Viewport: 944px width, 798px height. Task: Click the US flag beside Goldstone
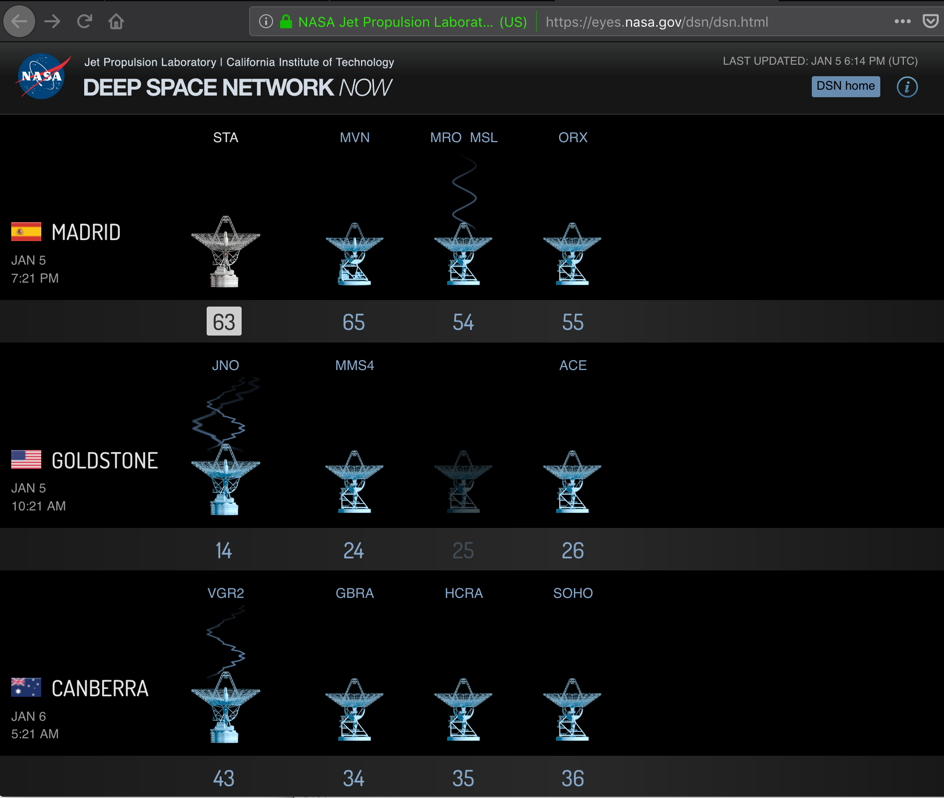point(26,460)
